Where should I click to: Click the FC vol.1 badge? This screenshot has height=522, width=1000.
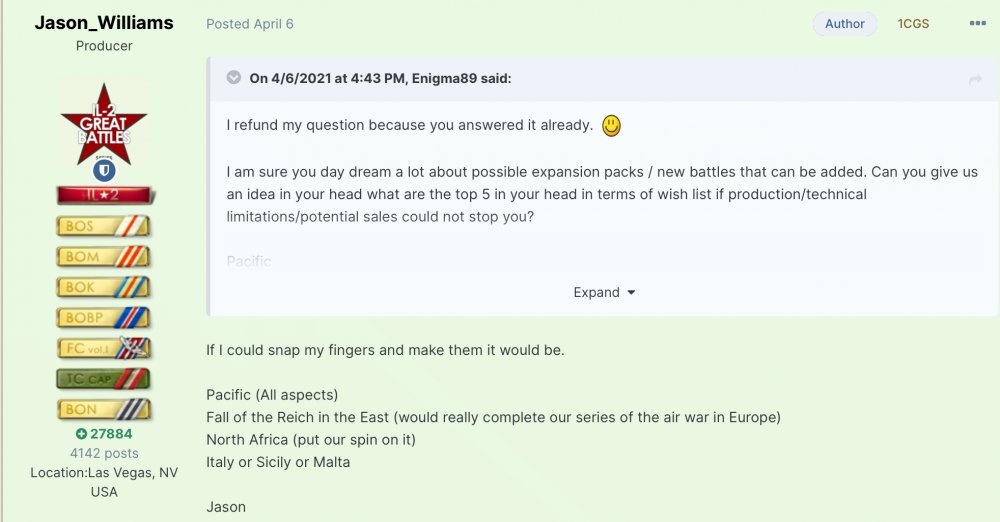pos(104,348)
